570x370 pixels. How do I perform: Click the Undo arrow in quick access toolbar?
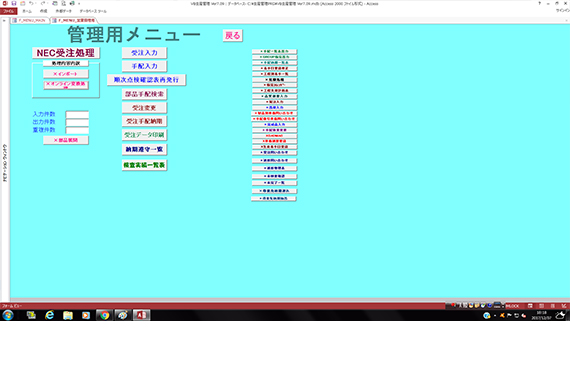coord(31,3)
